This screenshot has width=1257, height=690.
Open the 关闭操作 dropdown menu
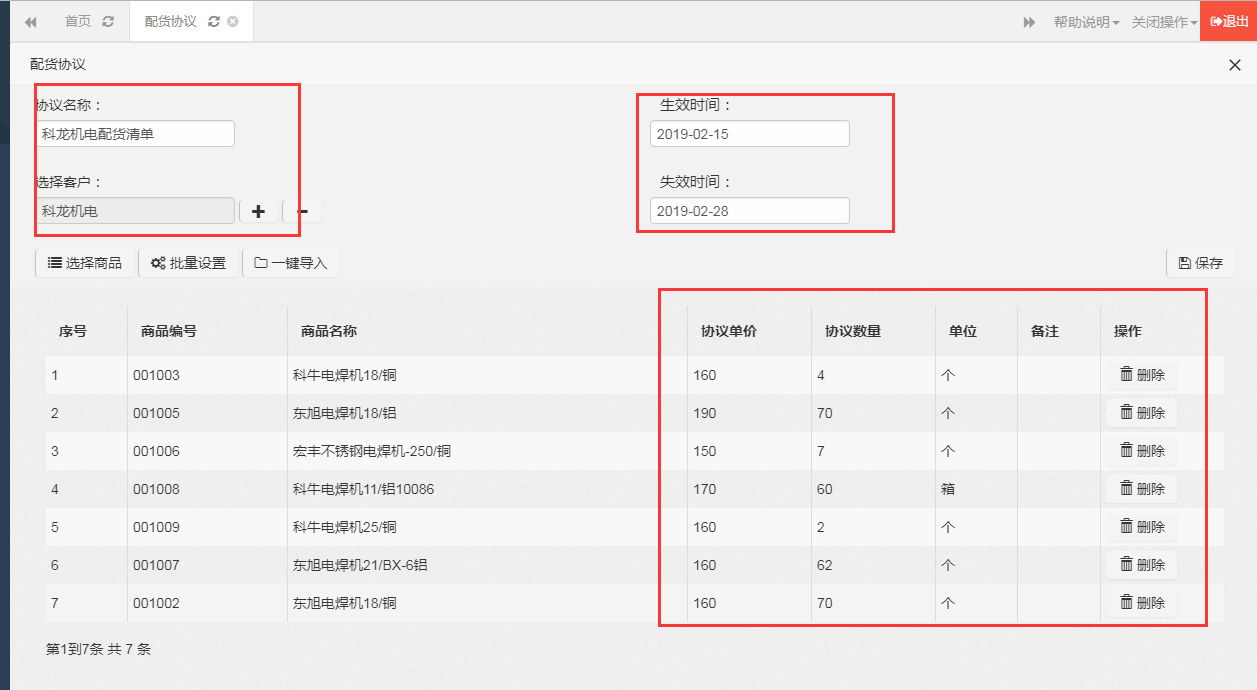point(1164,22)
